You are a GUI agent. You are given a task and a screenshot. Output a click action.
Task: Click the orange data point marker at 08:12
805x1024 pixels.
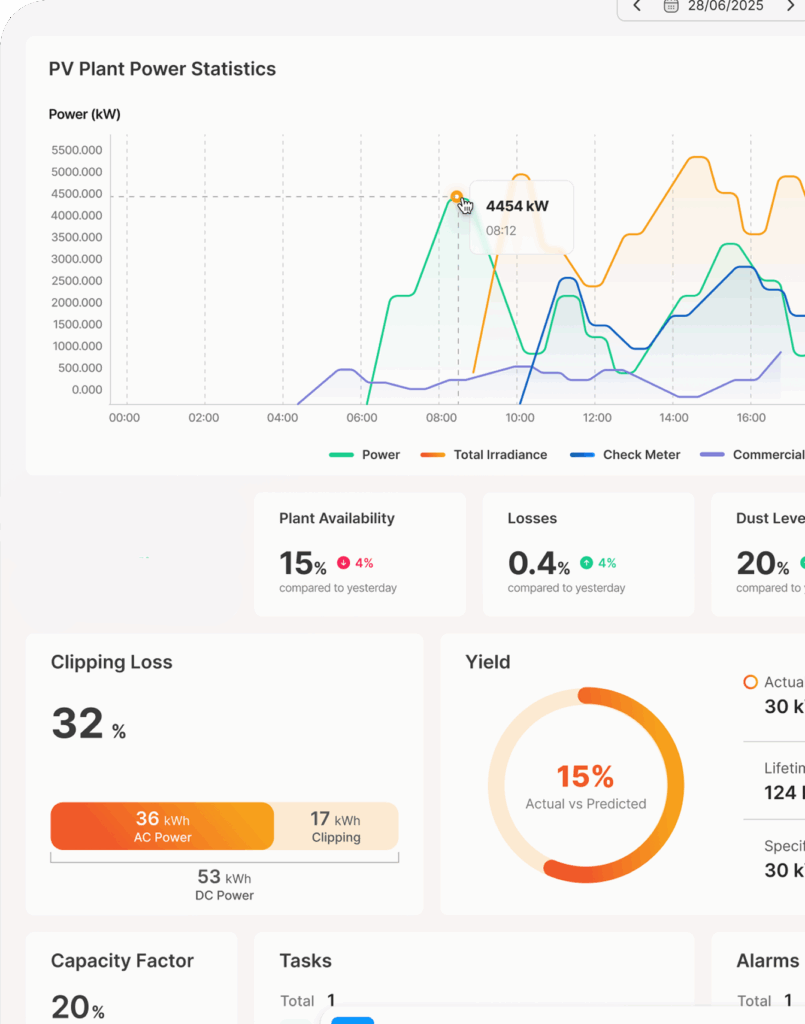[456, 197]
